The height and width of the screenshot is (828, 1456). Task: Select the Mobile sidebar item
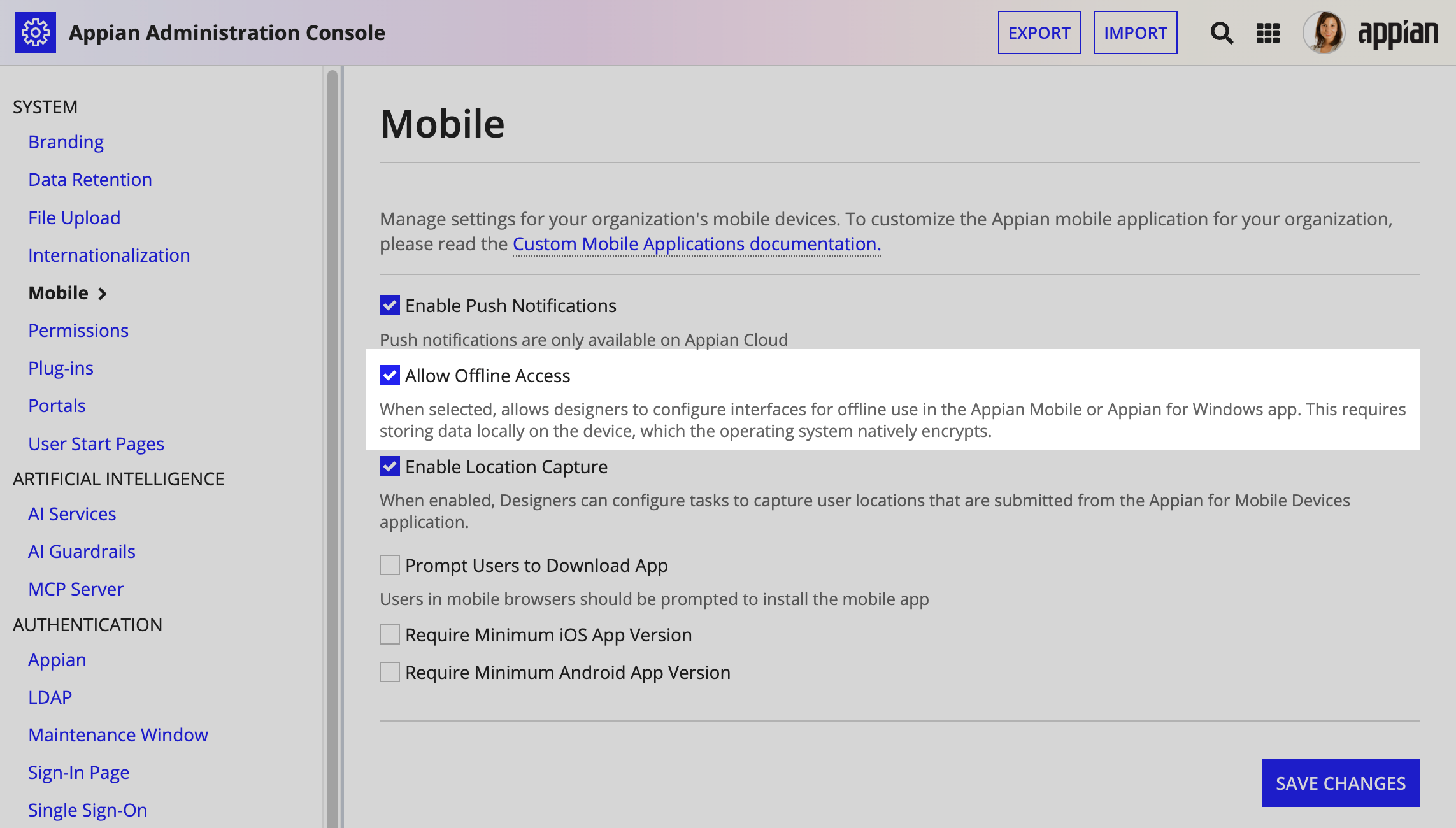(59, 293)
